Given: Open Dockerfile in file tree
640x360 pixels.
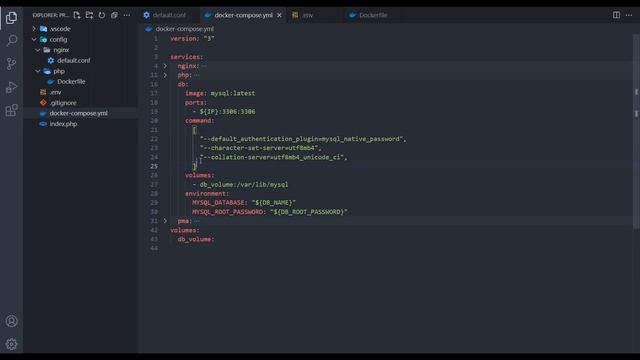Looking at the screenshot, I should pos(71,82).
